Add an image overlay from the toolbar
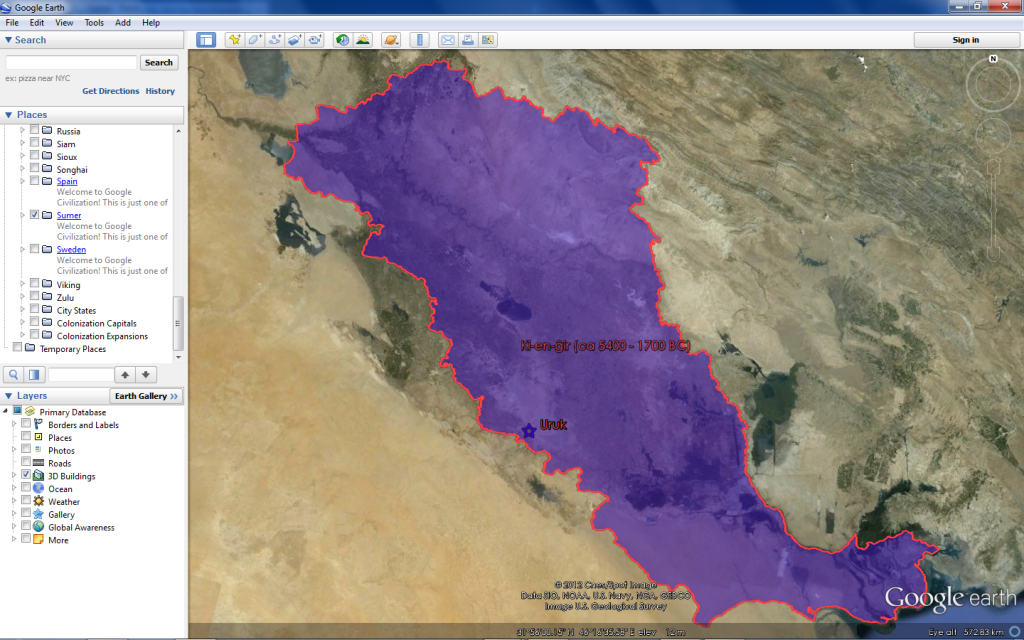This screenshot has width=1024, height=640. tap(295, 40)
